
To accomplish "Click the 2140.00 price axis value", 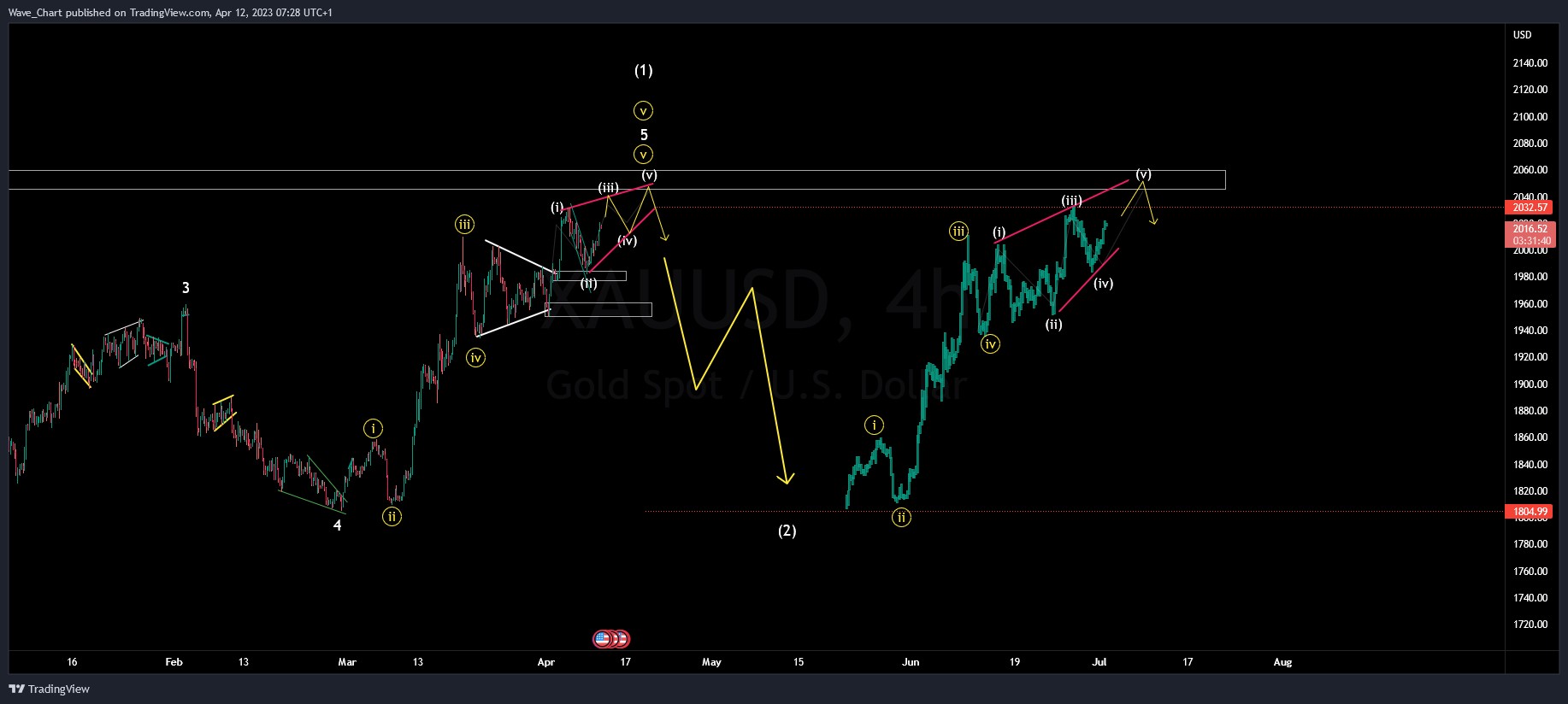I will pos(1530,63).
